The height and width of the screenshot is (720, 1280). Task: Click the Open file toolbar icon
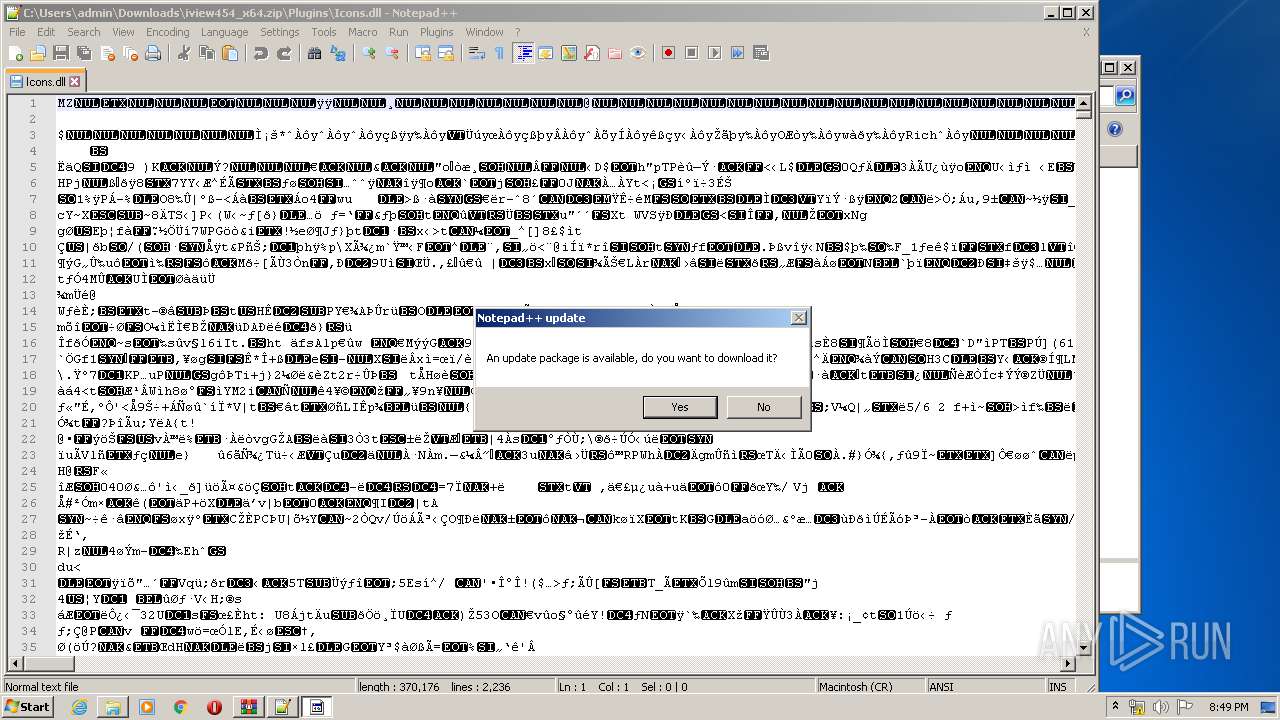pos(38,53)
